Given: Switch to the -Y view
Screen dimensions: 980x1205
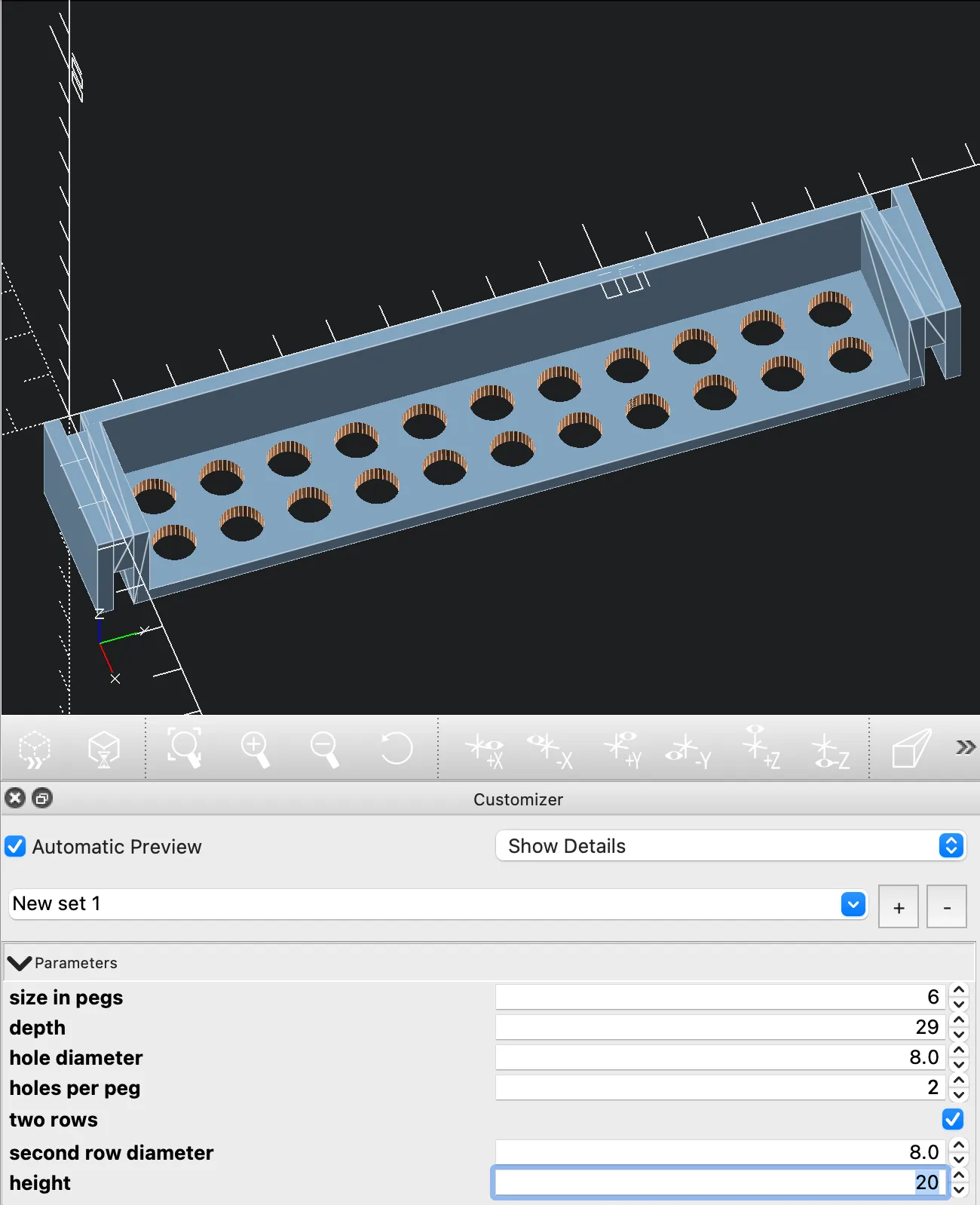Looking at the screenshot, I should (688, 752).
